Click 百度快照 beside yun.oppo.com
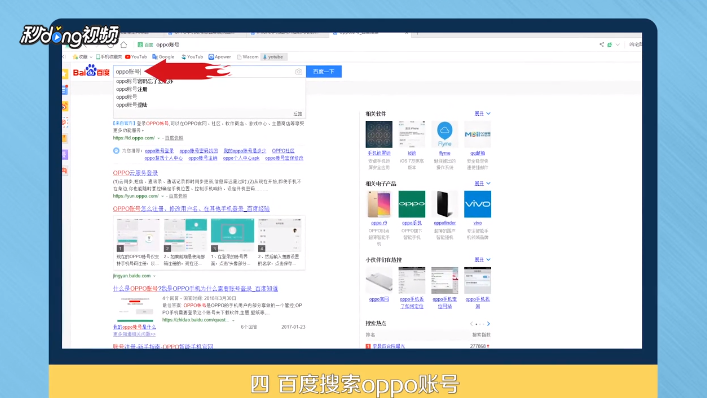Viewport: 707px width, 398px height. (x=178, y=196)
